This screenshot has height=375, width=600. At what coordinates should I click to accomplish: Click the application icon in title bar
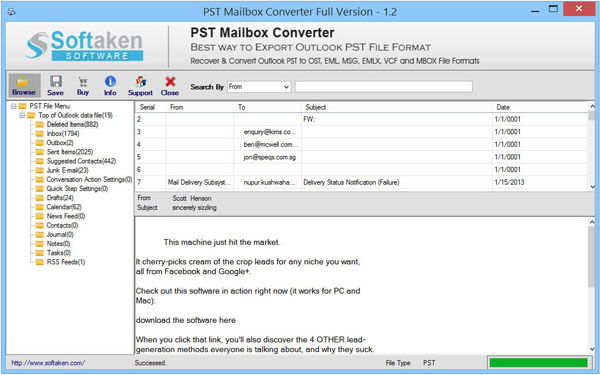(x=11, y=12)
